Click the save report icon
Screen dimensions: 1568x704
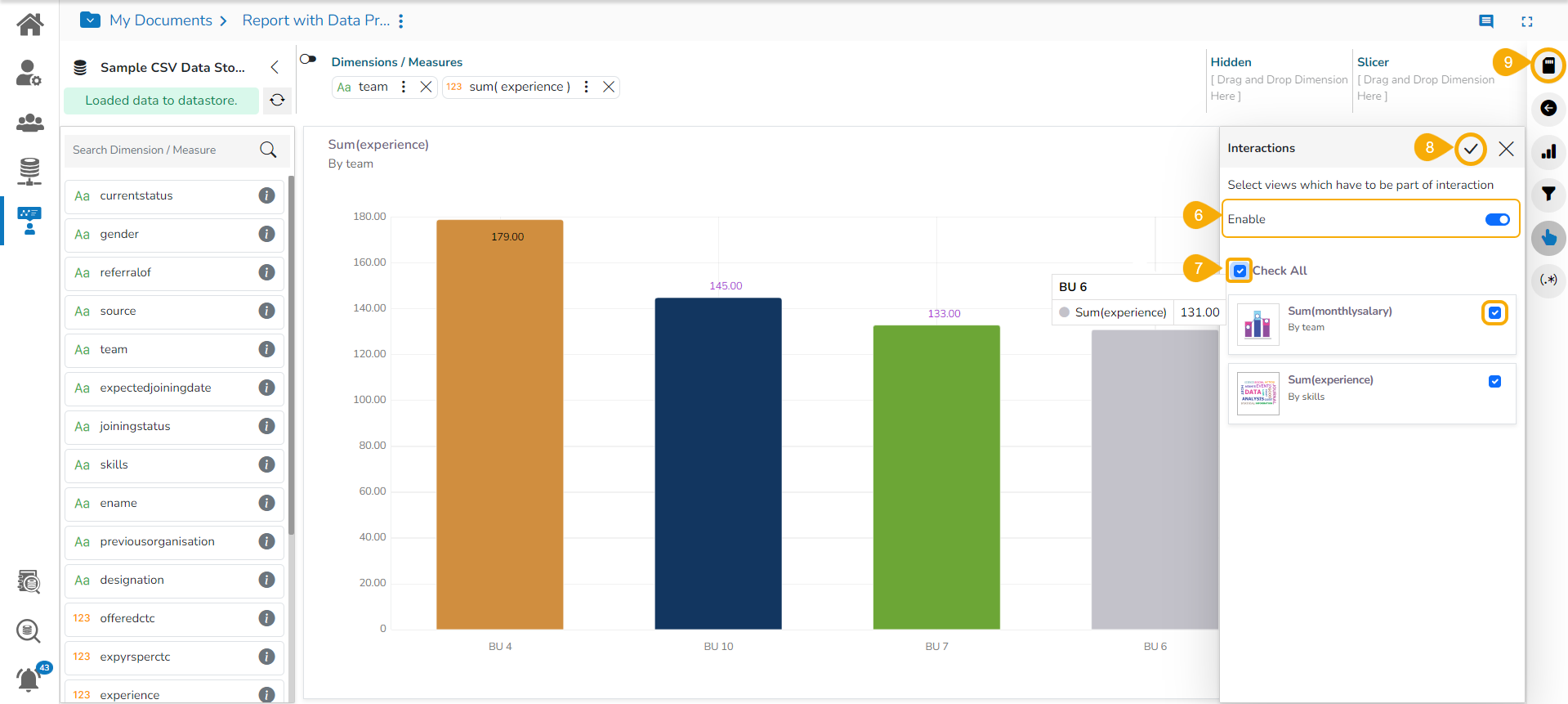(x=1548, y=65)
